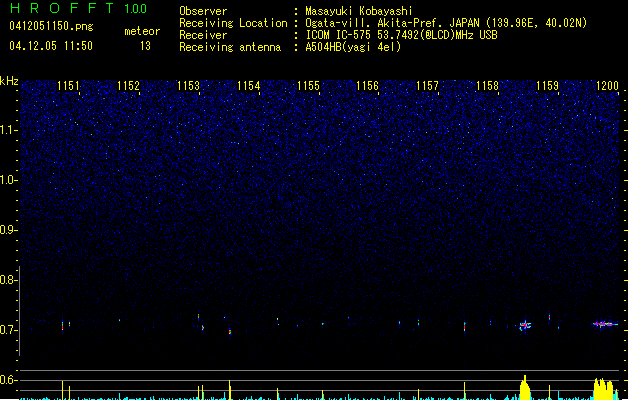Click the 1155 time axis label

[x=308, y=86]
